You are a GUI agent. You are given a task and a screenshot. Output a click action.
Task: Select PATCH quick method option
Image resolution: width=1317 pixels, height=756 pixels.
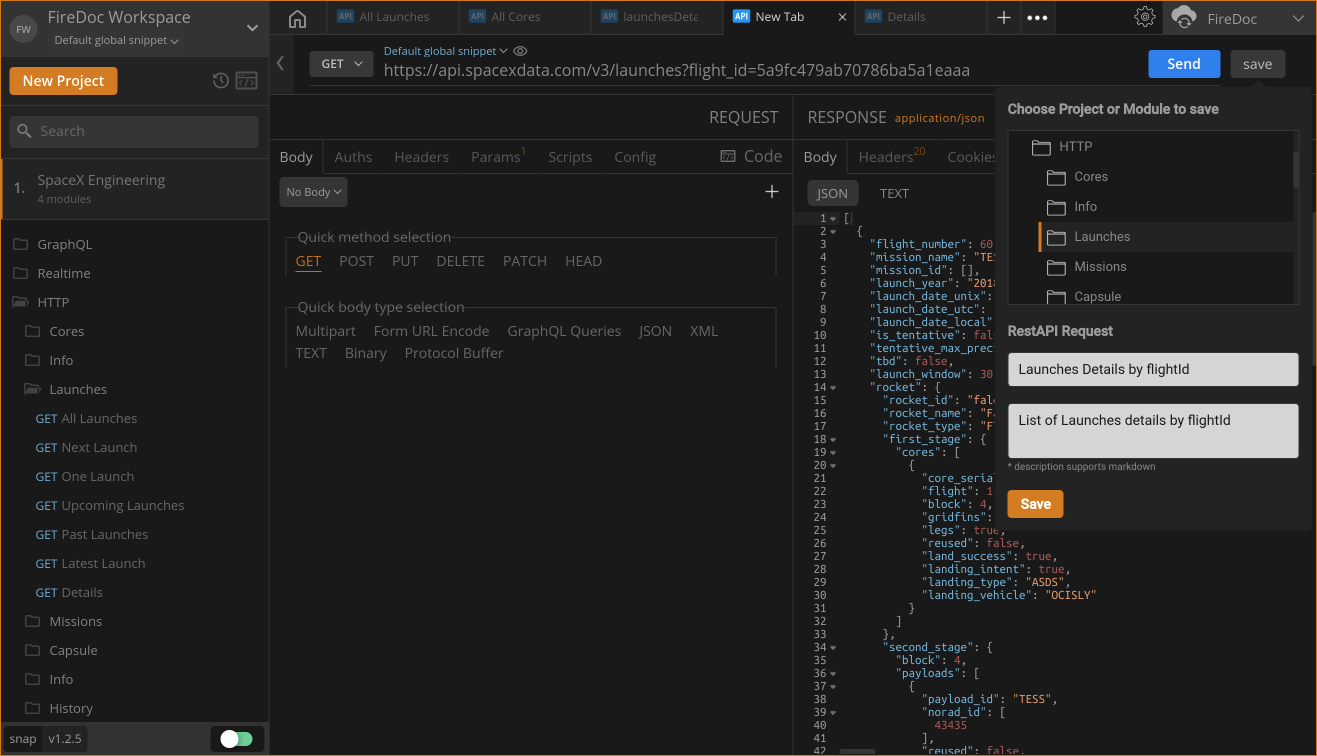(x=525, y=261)
